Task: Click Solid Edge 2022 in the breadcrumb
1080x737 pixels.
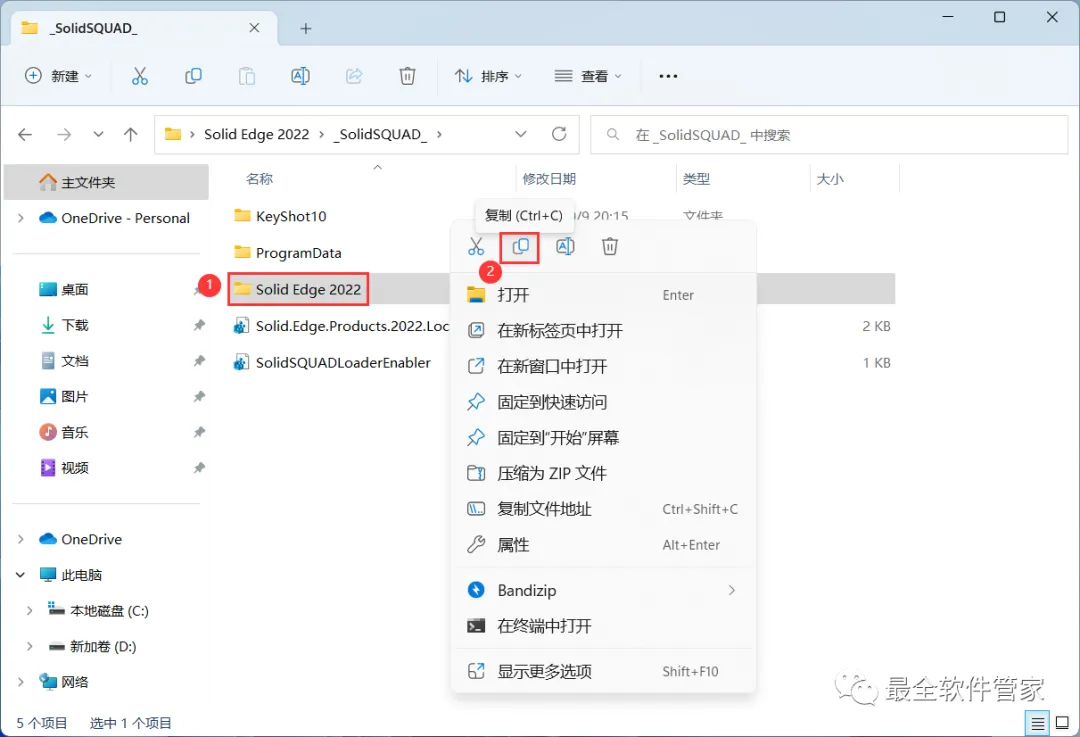Action: [x=256, y=134]
